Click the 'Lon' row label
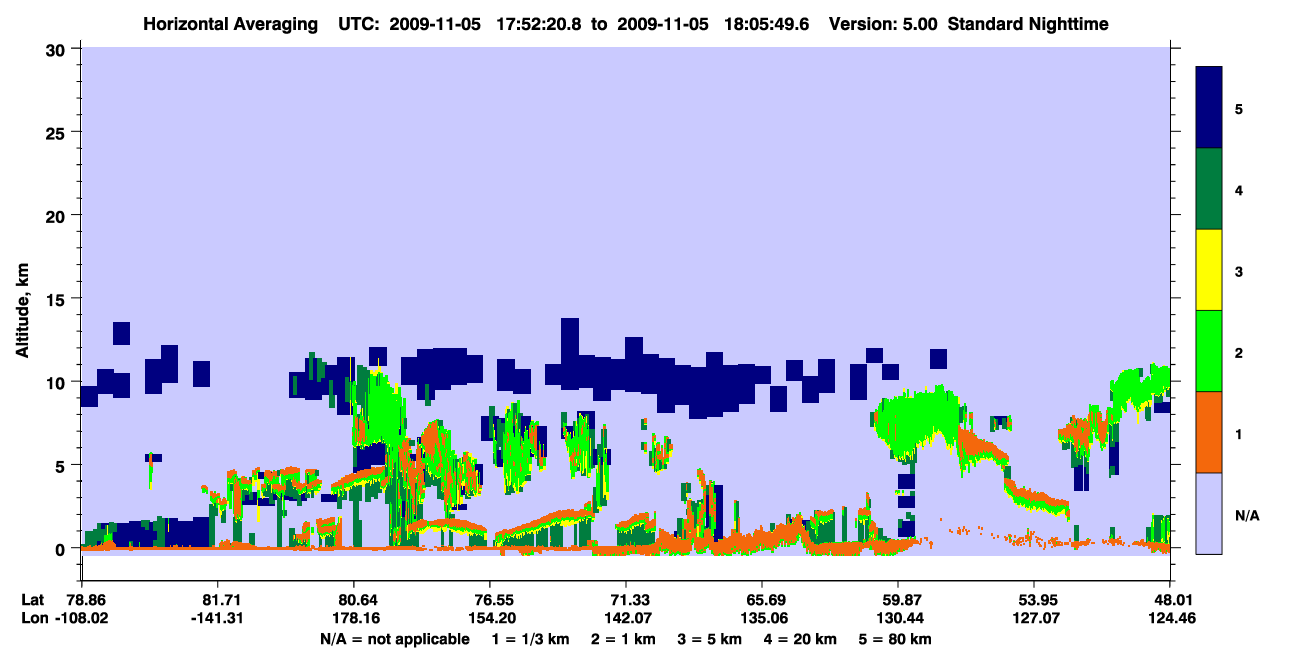1300x667 pixels. [x=34, y=618]
